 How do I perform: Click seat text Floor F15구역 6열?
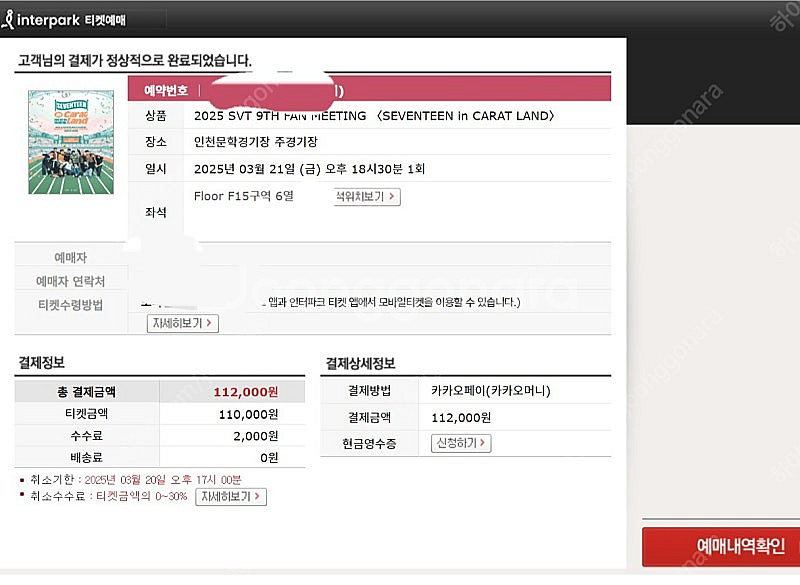pos(244,196)
